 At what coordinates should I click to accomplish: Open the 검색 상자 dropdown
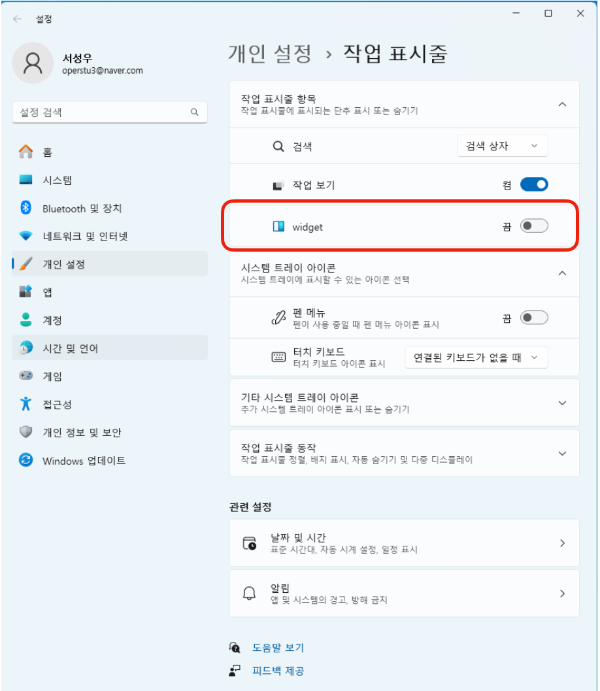point(502,146)
